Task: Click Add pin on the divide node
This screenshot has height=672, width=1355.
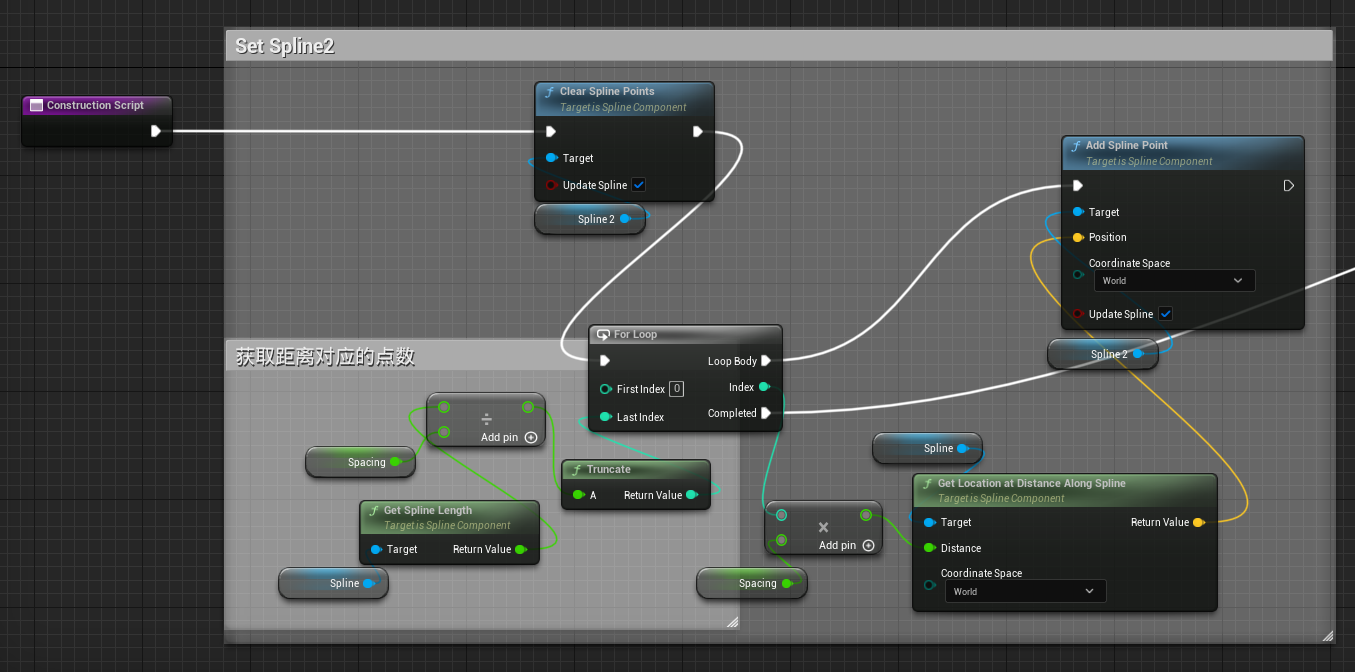Action: pos(509,437)
